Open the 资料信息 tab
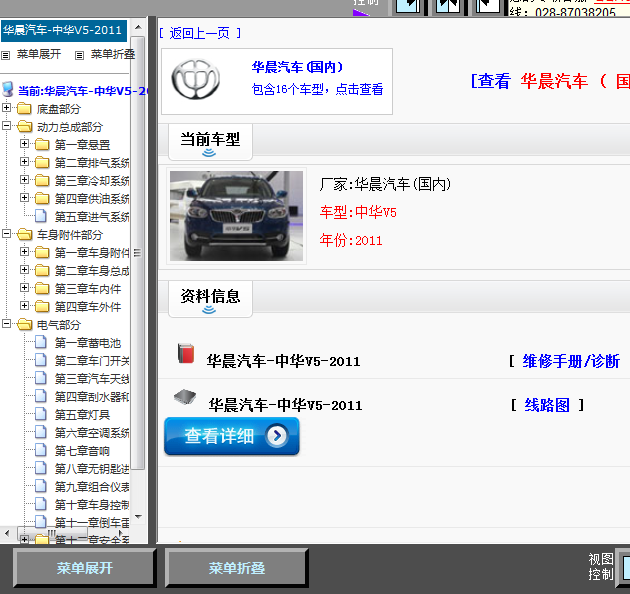Screen dimensions: 630x594 pos(210,299)
